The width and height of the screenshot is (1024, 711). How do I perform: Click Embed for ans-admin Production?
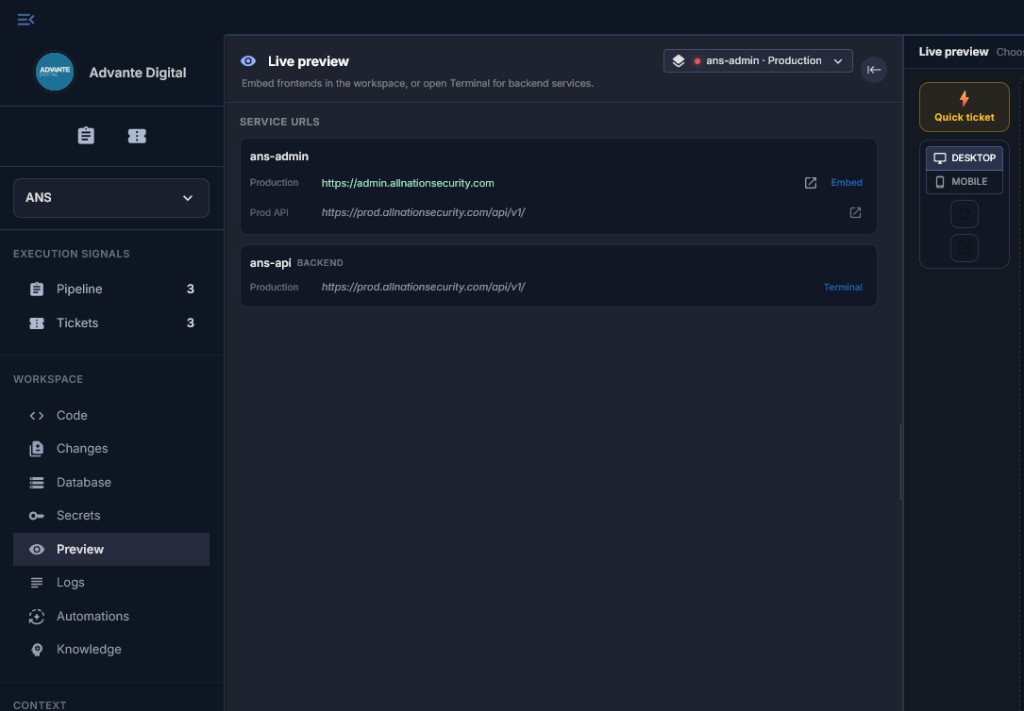tap(846, 183)
